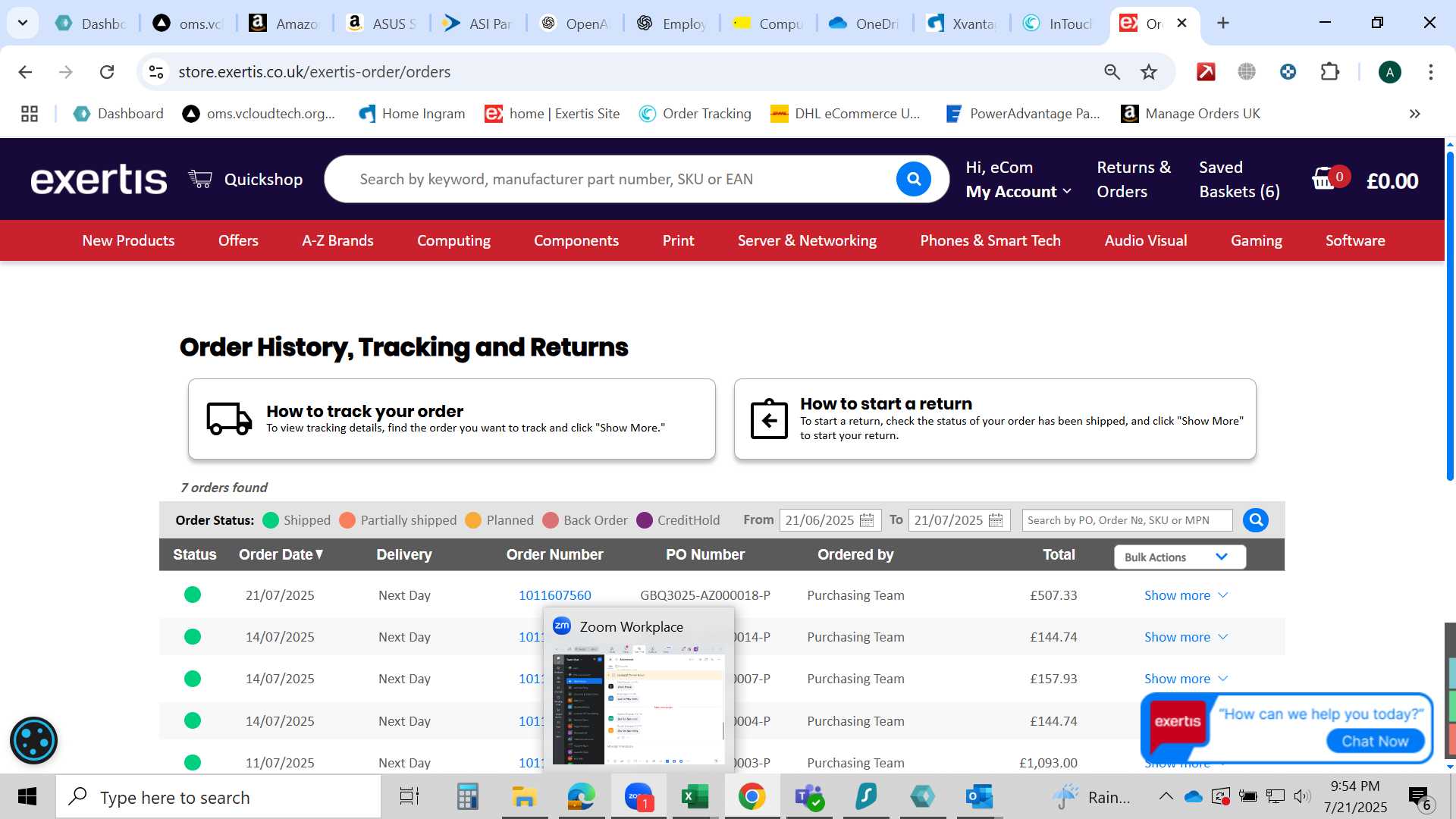Open the Bulk Actions dropdown

coord(1179,557)
